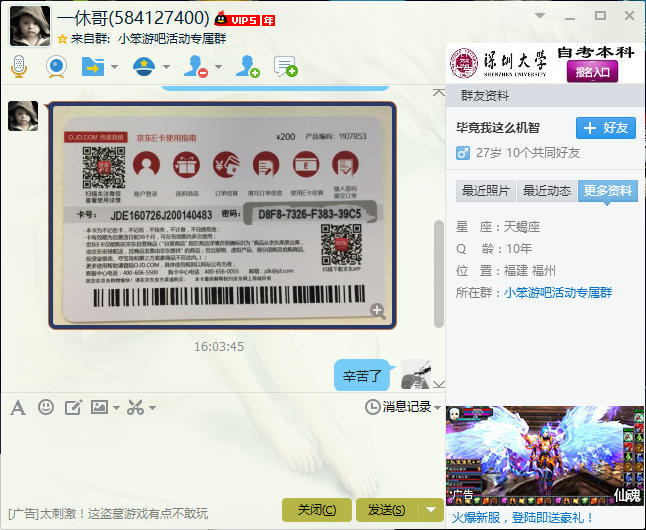Add as friend using person plus icon
This screenshot has height=530, width=646.
248,66
